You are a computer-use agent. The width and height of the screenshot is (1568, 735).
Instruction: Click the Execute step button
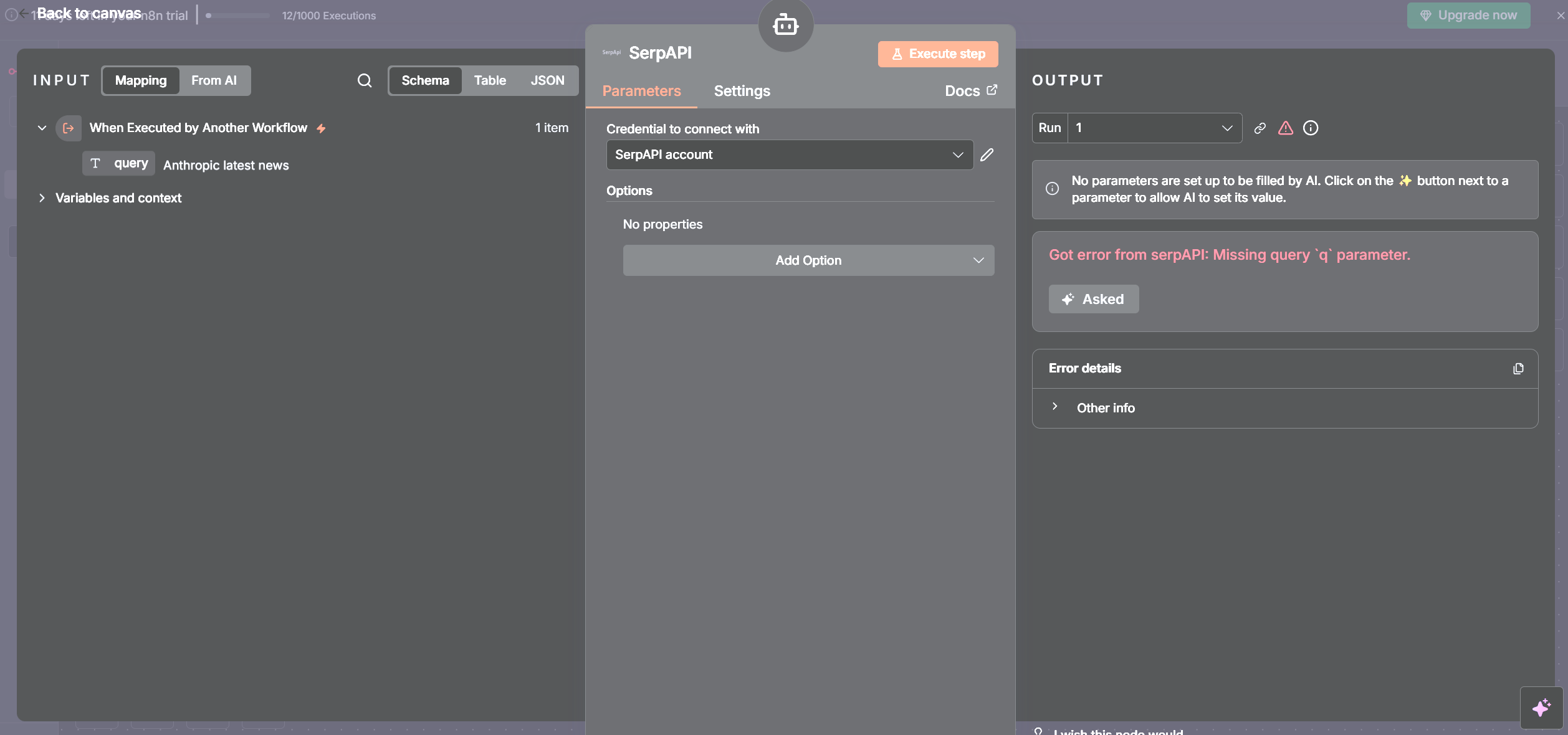click(938, 54)
